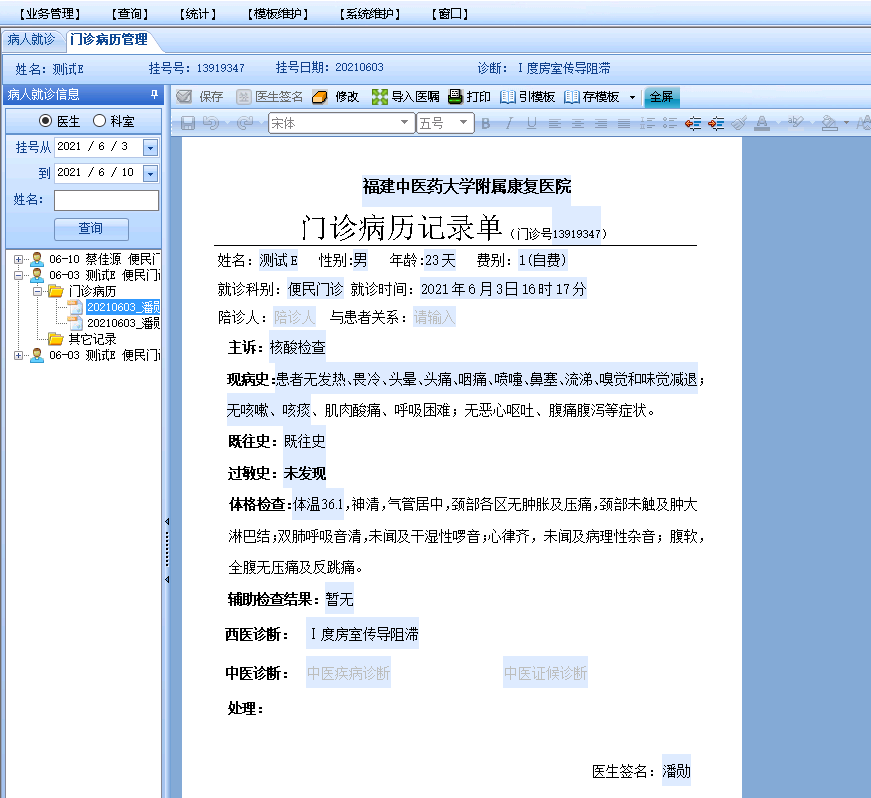Click the 姓名 search input field
871x798 pixels.
(106, 200)
